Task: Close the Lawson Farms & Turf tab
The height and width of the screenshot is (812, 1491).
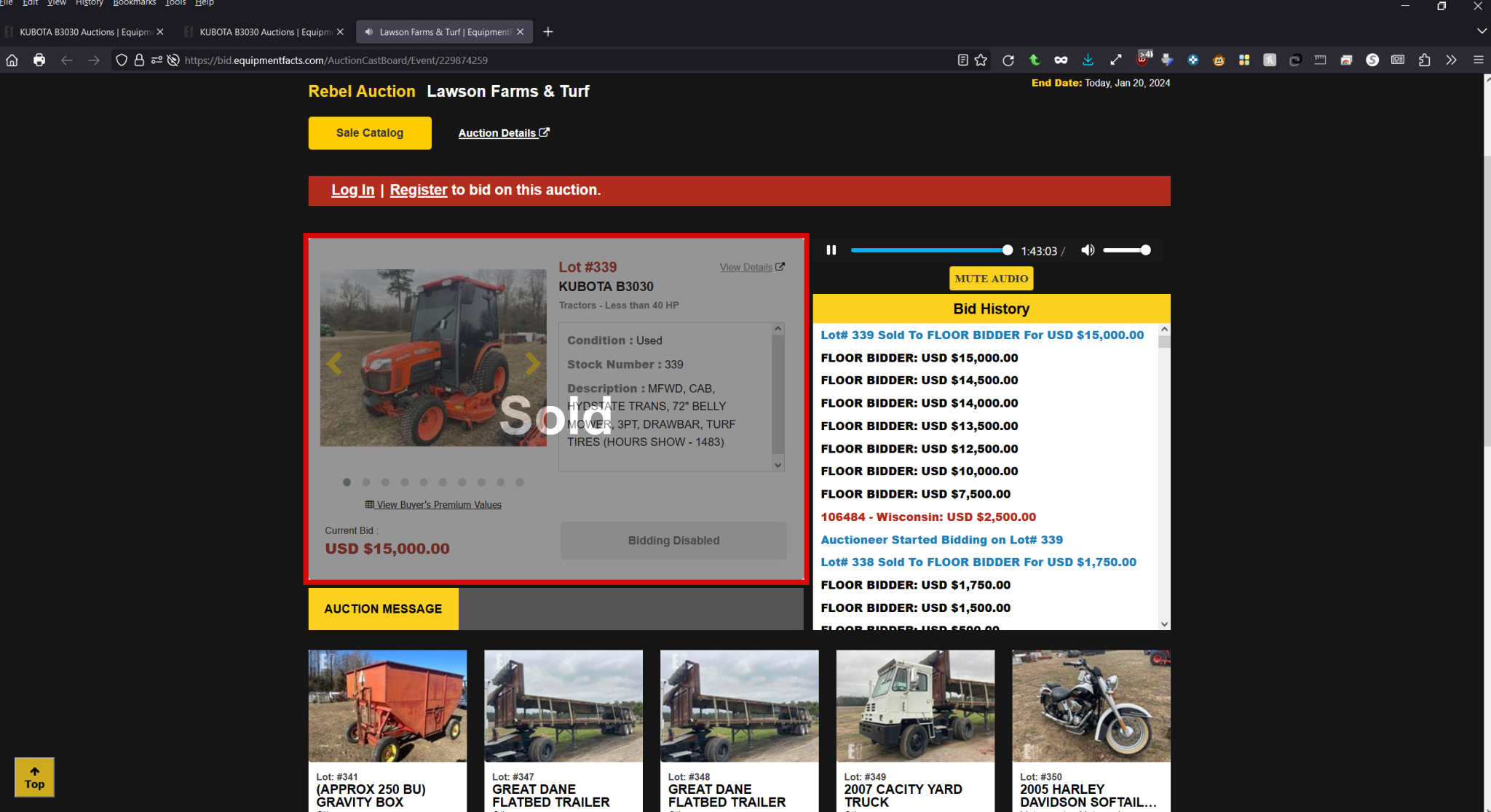Action: [521, 32]
